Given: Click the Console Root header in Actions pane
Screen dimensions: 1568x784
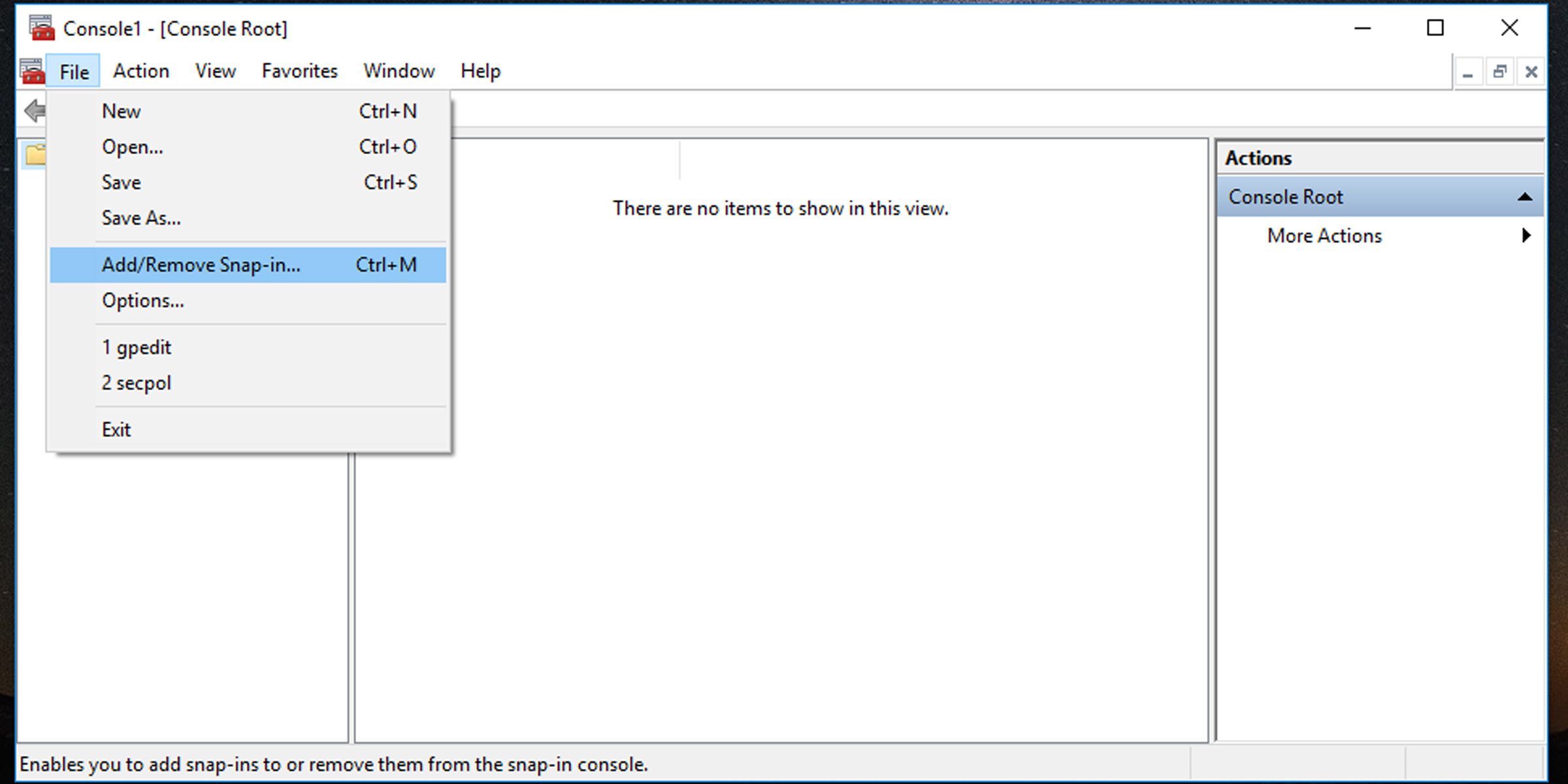Looking at the screenshot, I should tap(1380, 197).
